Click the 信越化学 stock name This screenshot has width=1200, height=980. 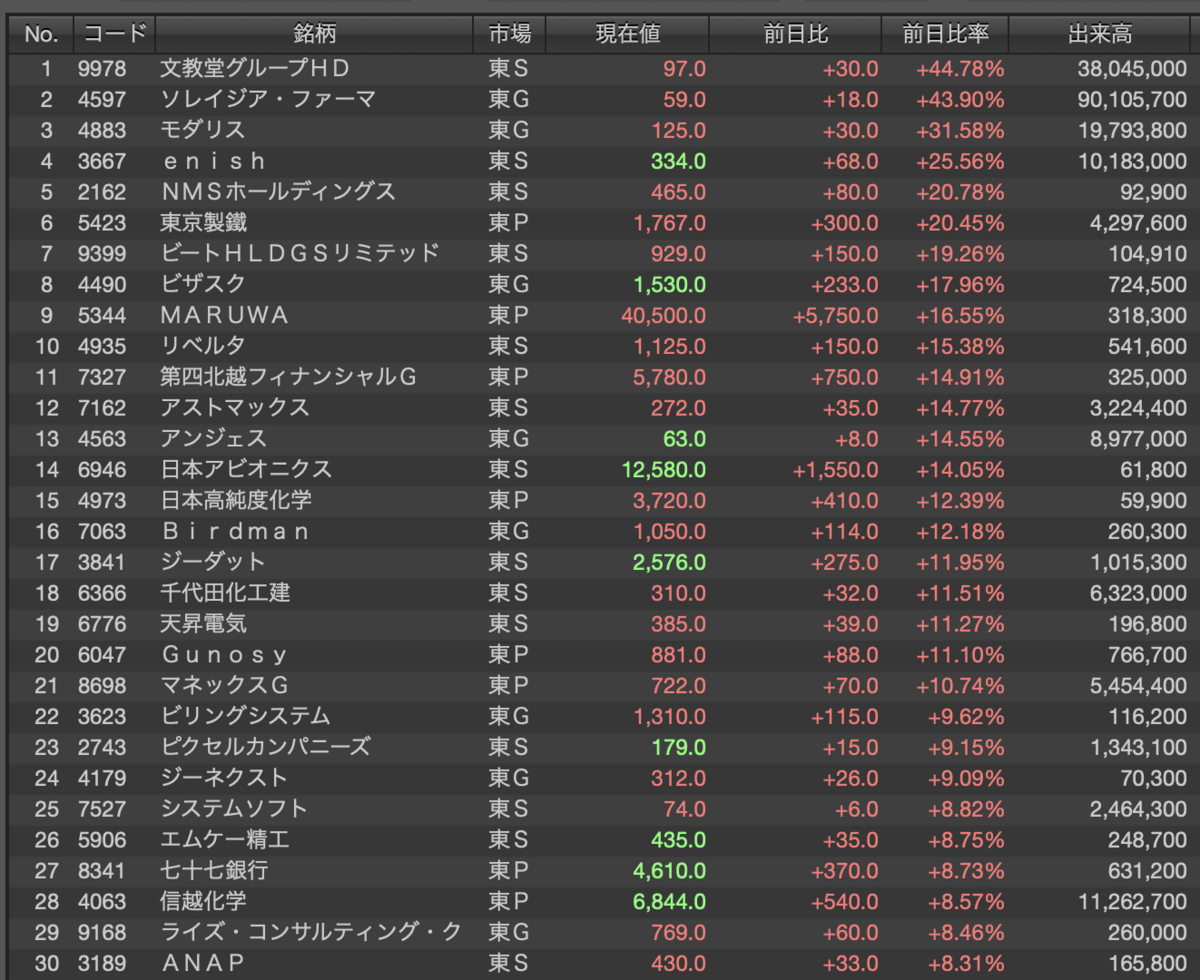point(203,901)
